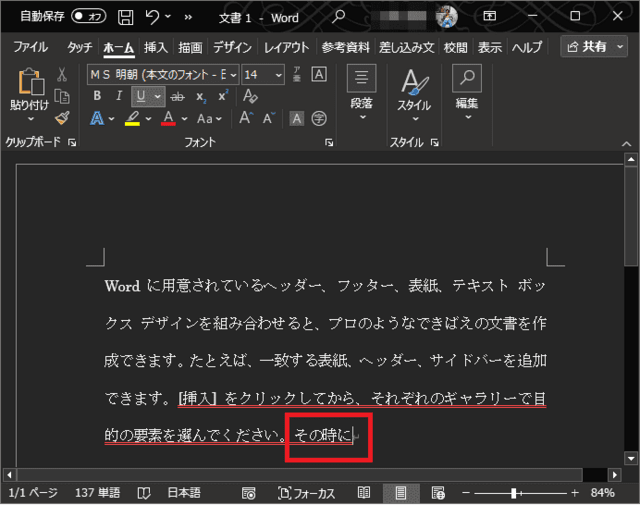The width and height of the screenshot is (640, 505).
Task: Click the zoom slider in status bar
Action: pyautogui.click(x=514, y=493)
